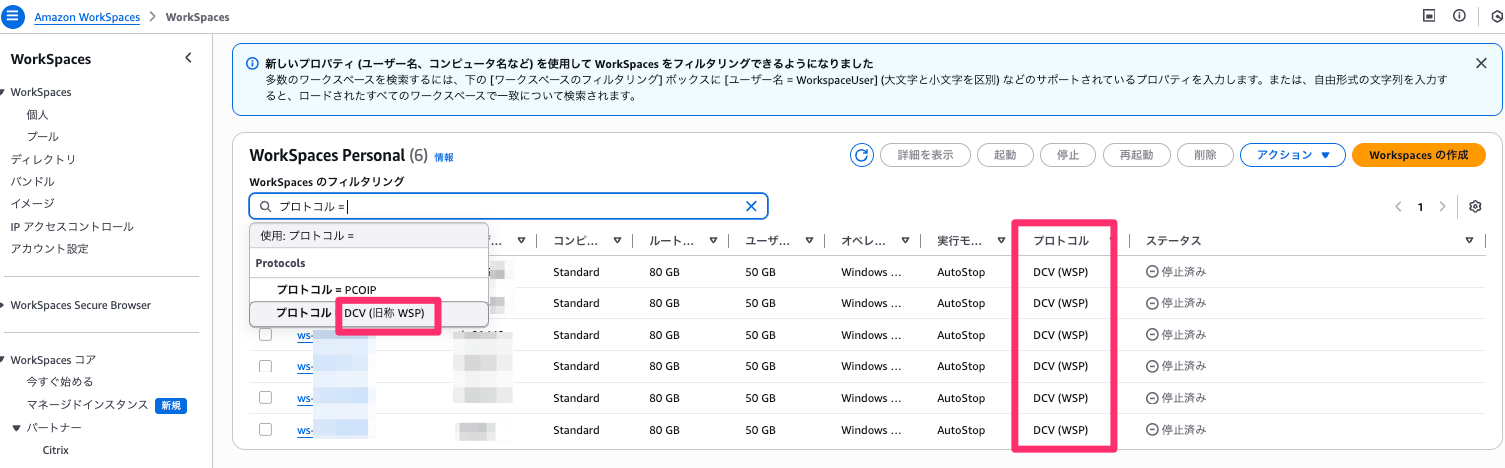Click the info icon in the blue banner
Image resolution: width=1505 pixels, height=468 pixels.
250,63
